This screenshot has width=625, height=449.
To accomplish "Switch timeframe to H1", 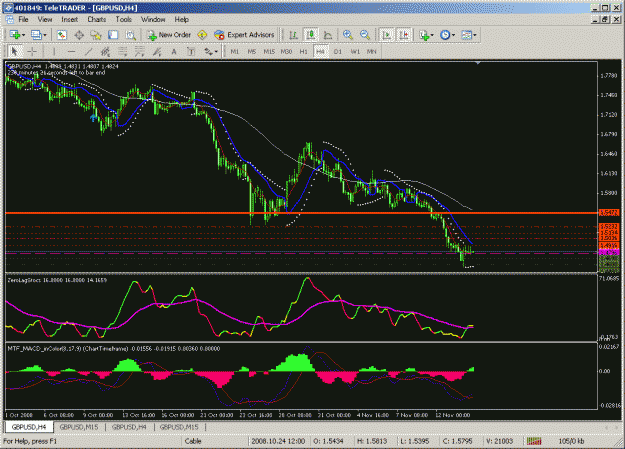I will pos(303,51).
